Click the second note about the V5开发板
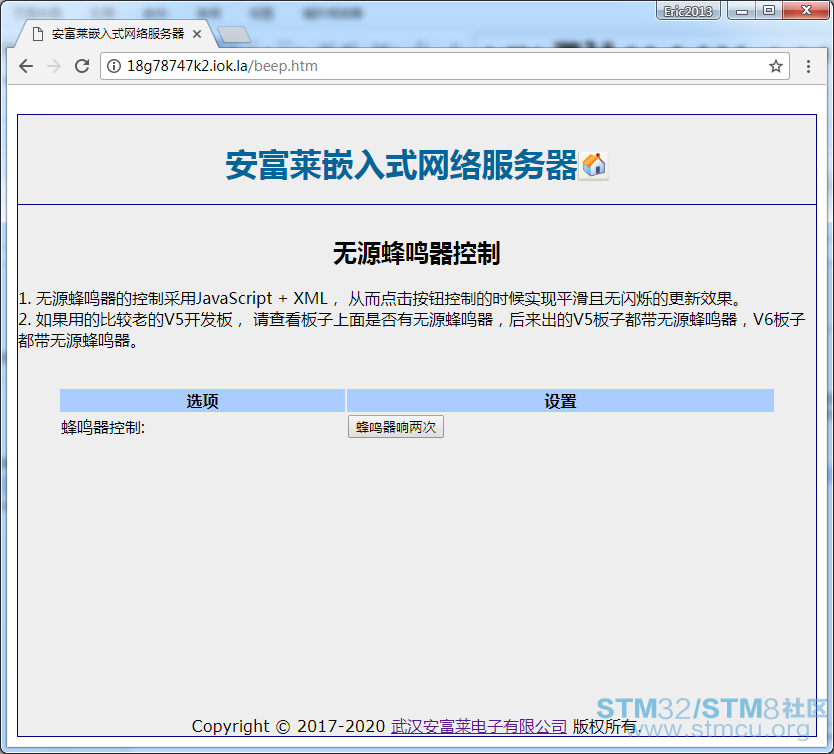This screenshot has width=834, height=754. click(412, 330)
